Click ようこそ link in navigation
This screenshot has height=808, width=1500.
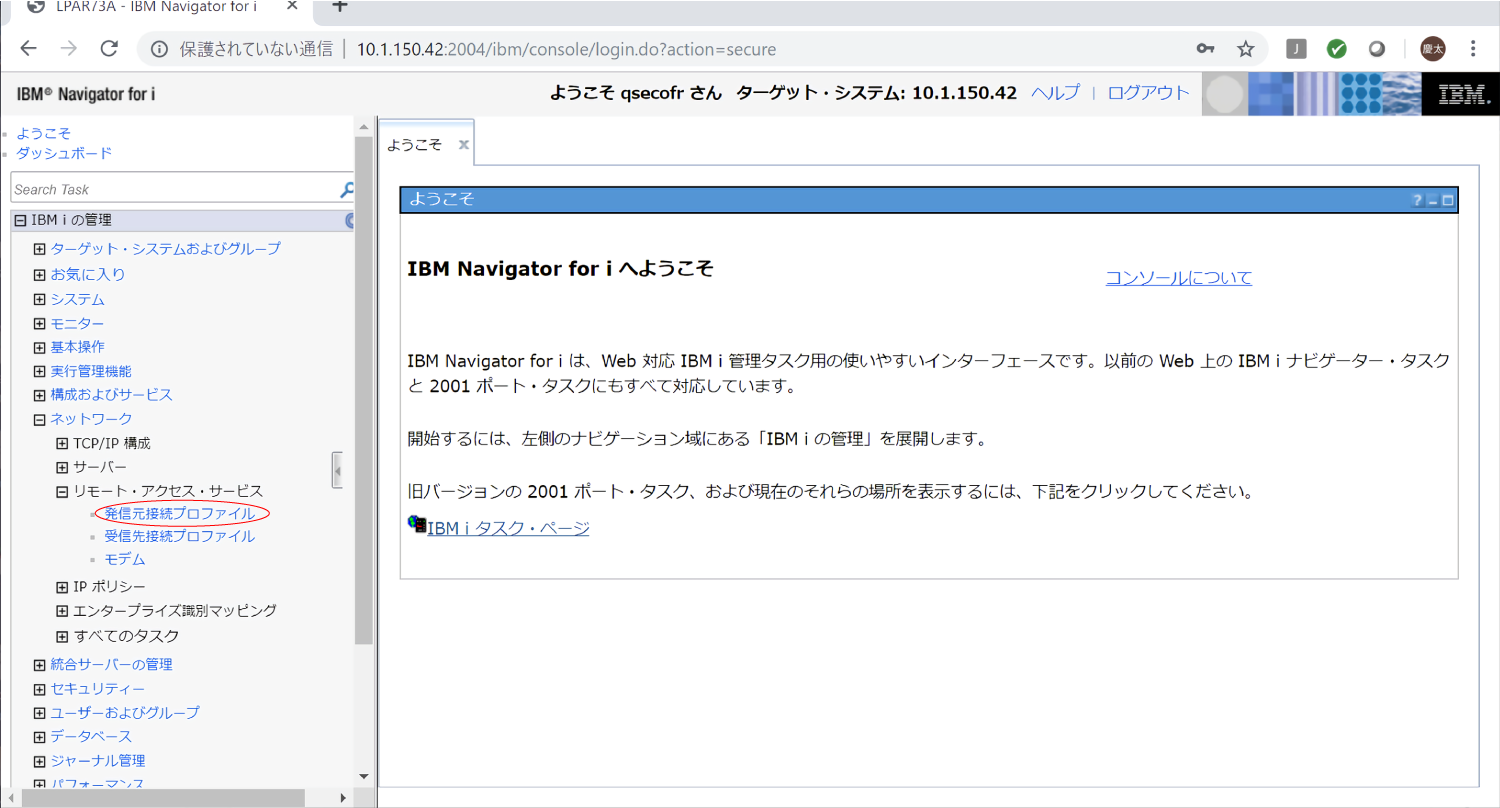pyautogui.click(x=43, y=133)
